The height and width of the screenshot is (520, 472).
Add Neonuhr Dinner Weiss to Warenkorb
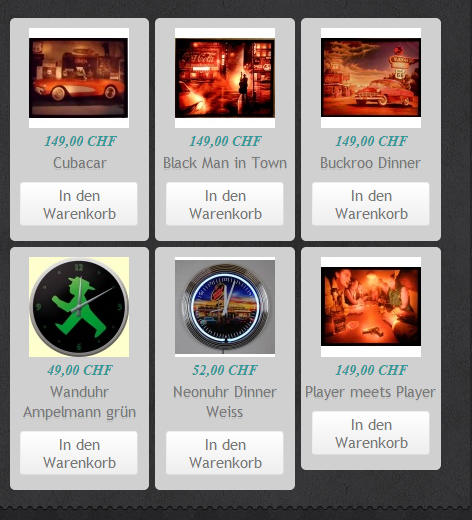tap(225, 453)
